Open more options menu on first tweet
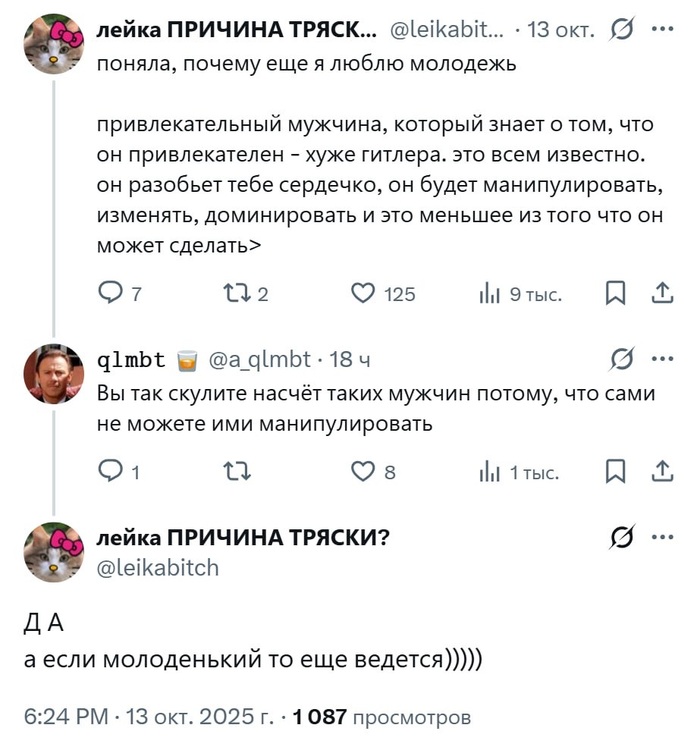This screenshot has width=700, height=750. tap(662, 29)
